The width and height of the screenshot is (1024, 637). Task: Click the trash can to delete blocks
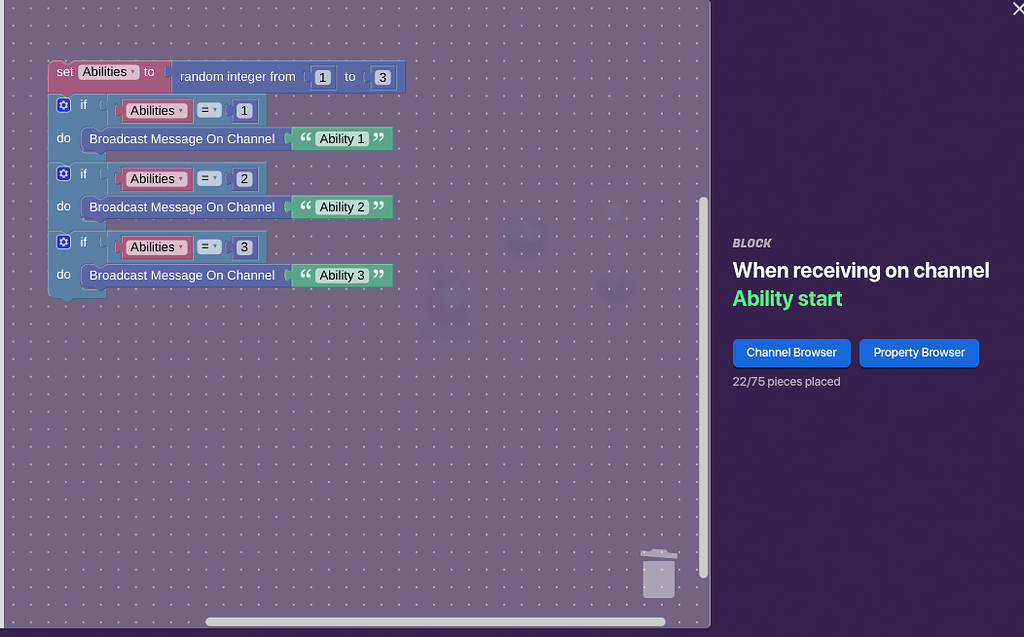658,575
